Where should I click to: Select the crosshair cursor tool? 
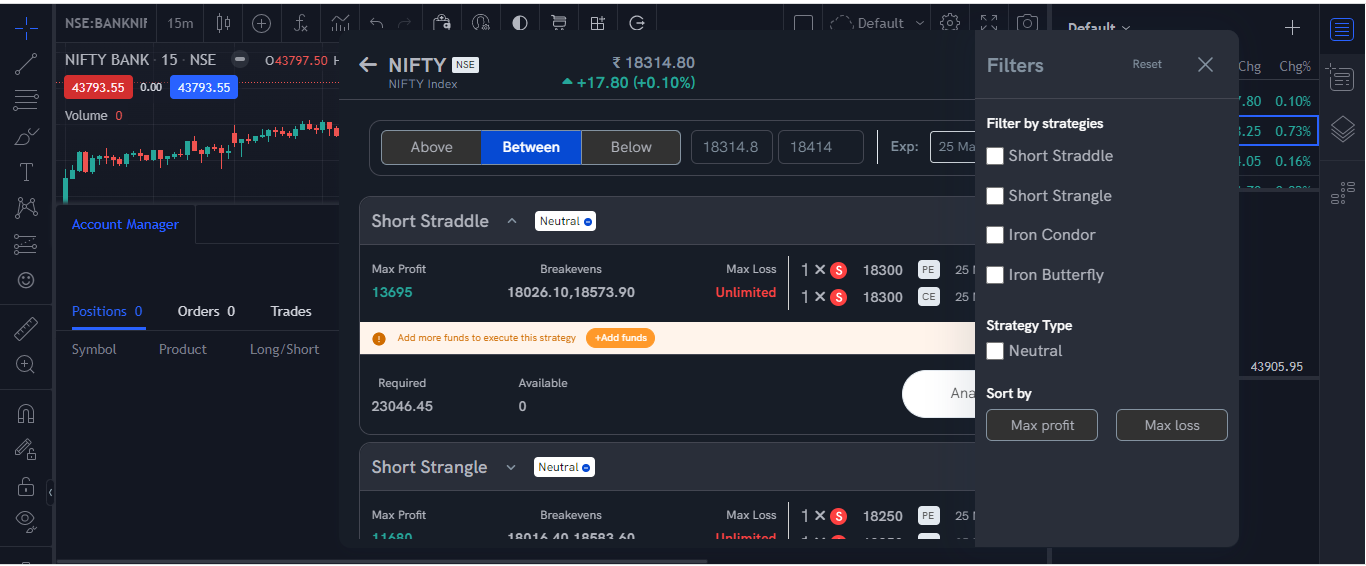[26, 27]
